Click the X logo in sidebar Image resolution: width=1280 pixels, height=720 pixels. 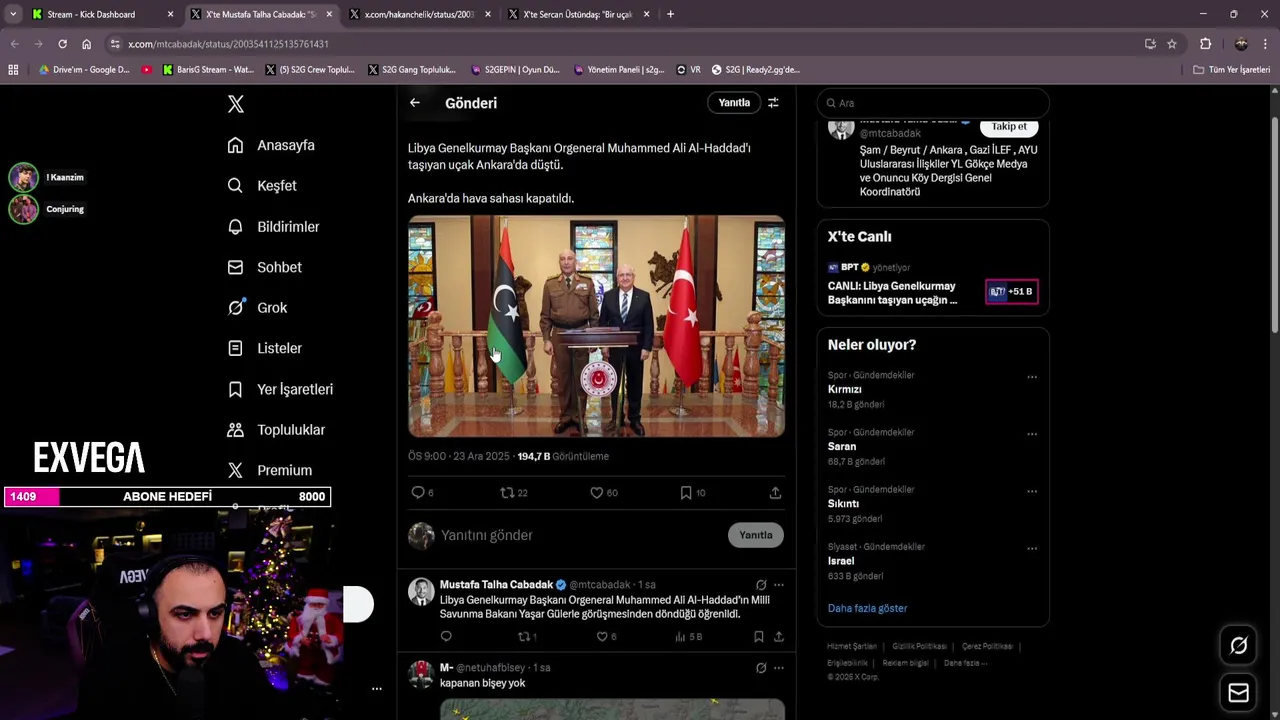(x=235, y=103)
